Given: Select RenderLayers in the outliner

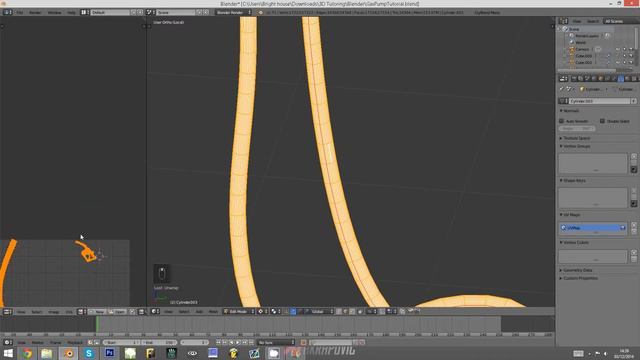Looking at the screenshot, I should click(587, 36).
